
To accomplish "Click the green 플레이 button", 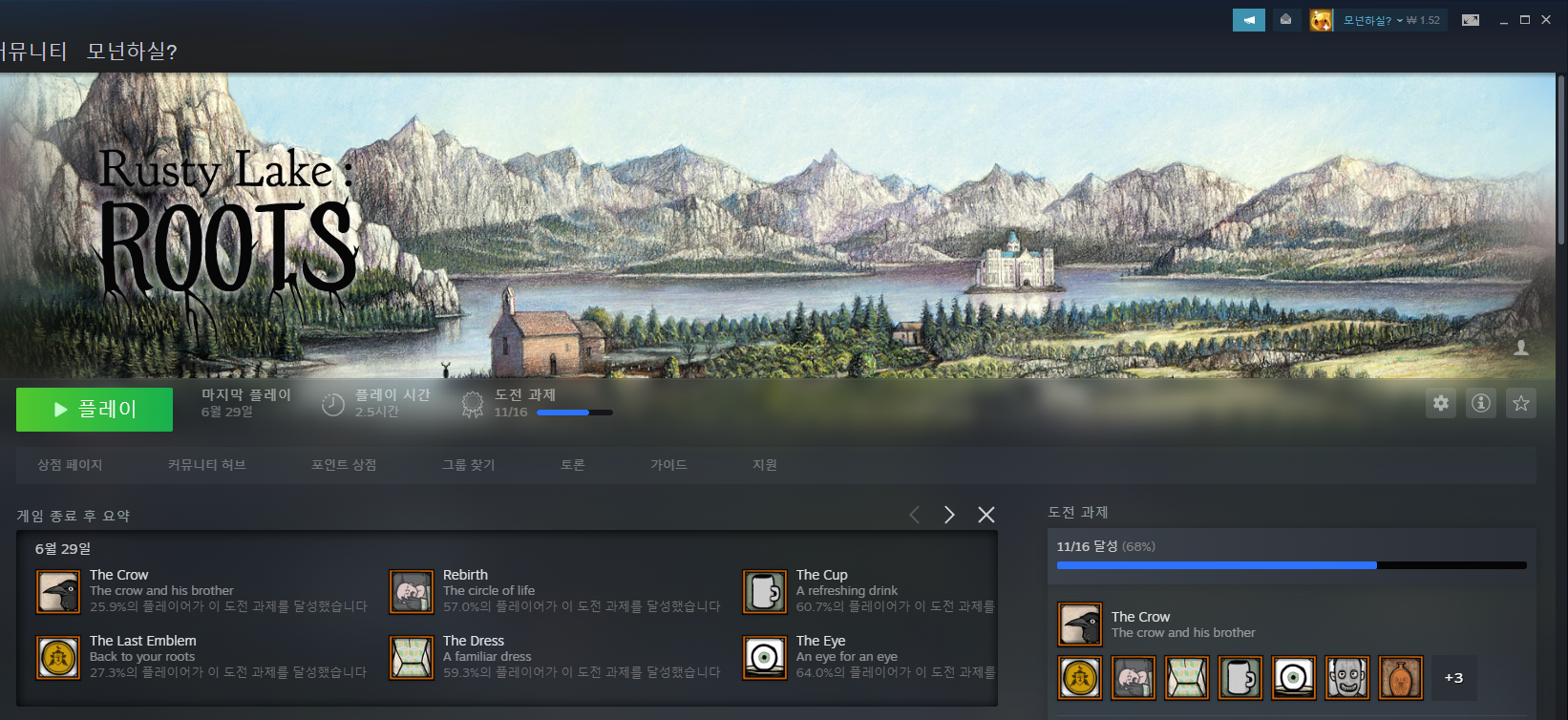I will click(x=95, y=410).
